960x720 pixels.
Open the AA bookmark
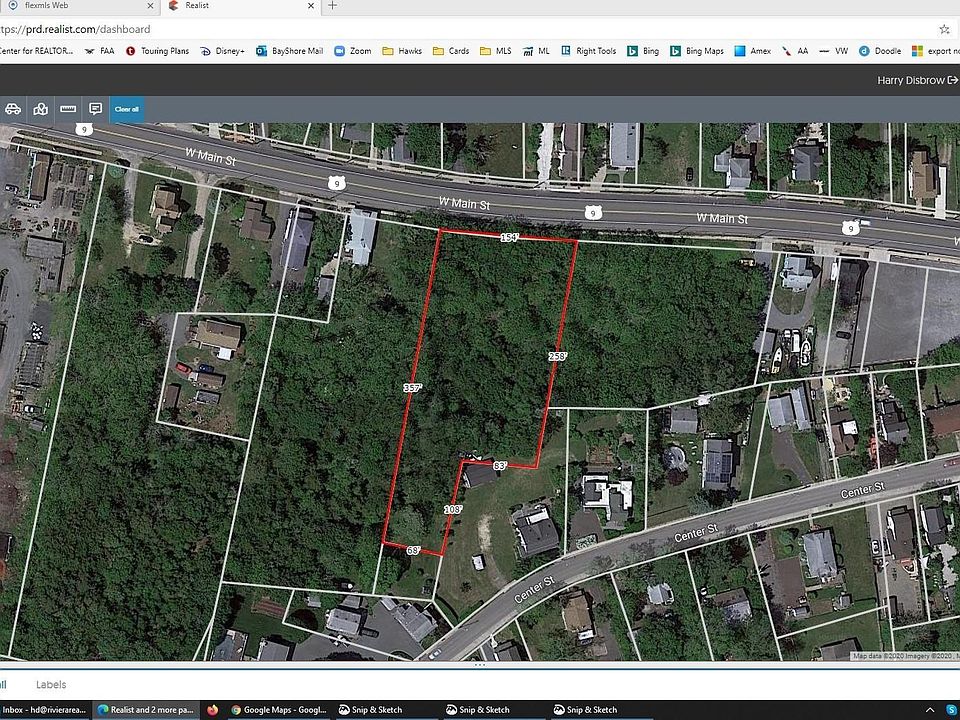point(795,51)
